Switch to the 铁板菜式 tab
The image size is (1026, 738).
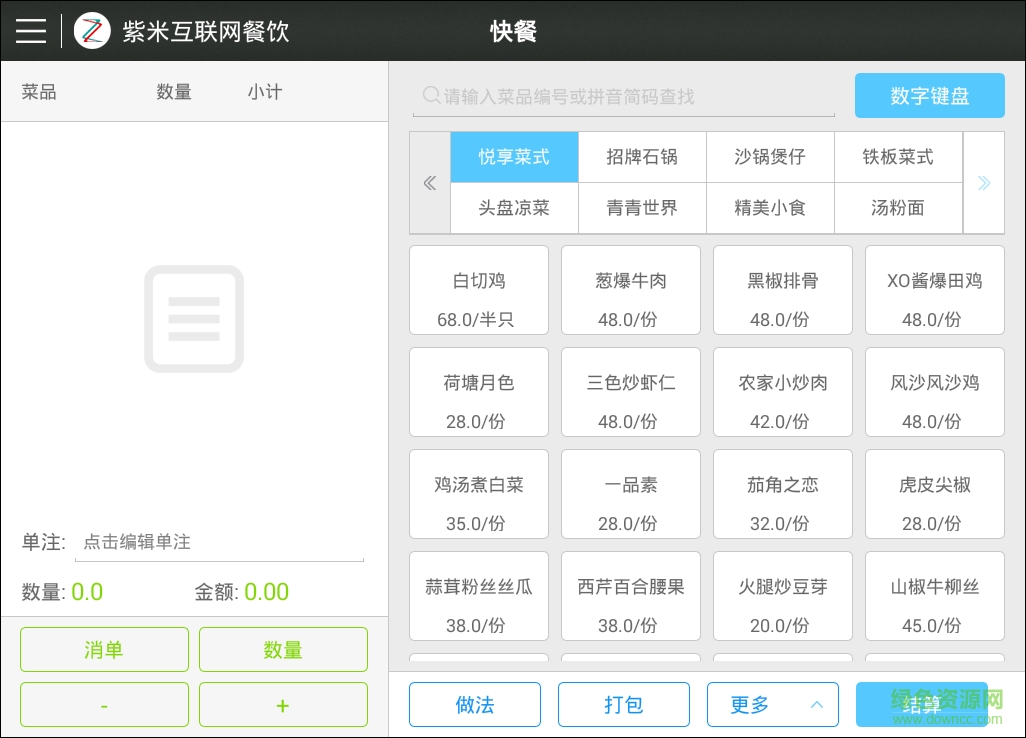[x=898, y=157]
